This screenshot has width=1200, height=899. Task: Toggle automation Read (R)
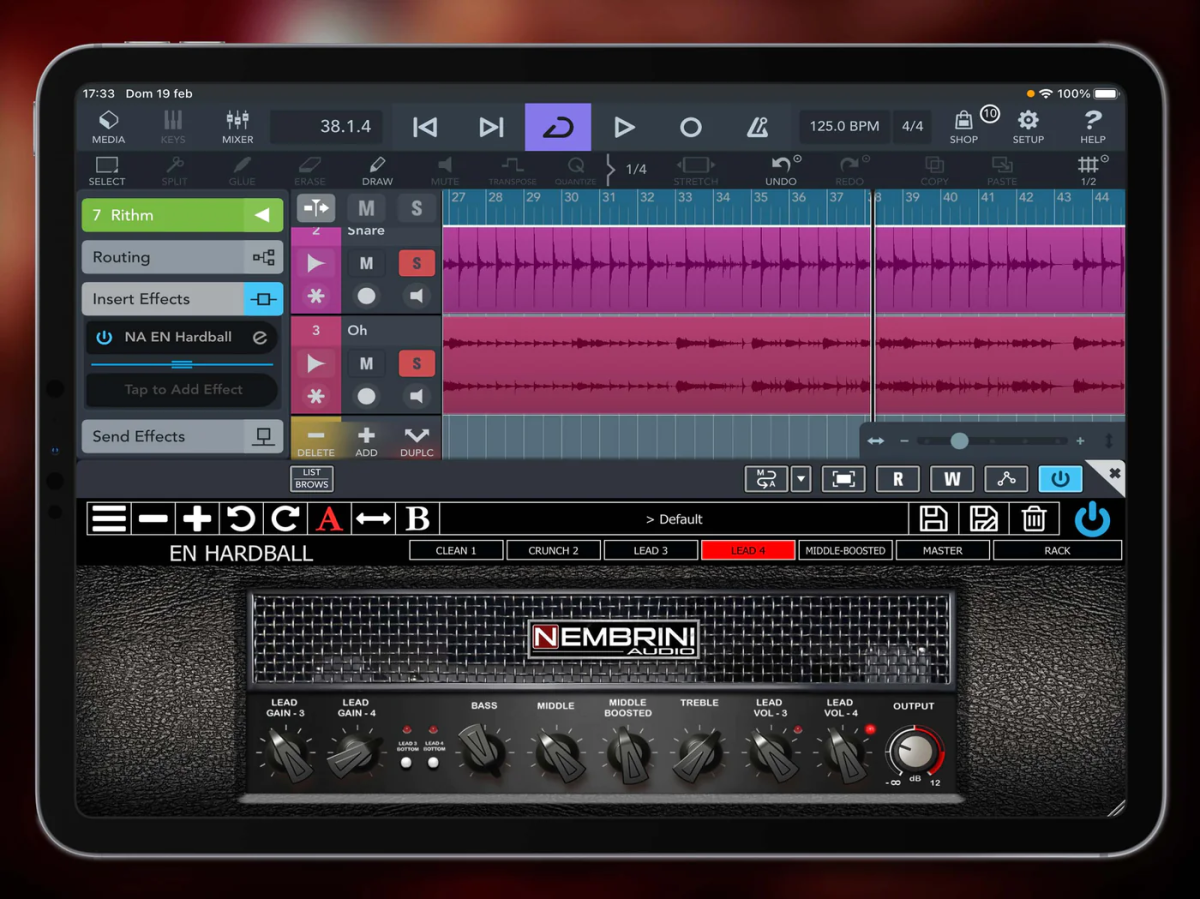(x=897, y=479)
